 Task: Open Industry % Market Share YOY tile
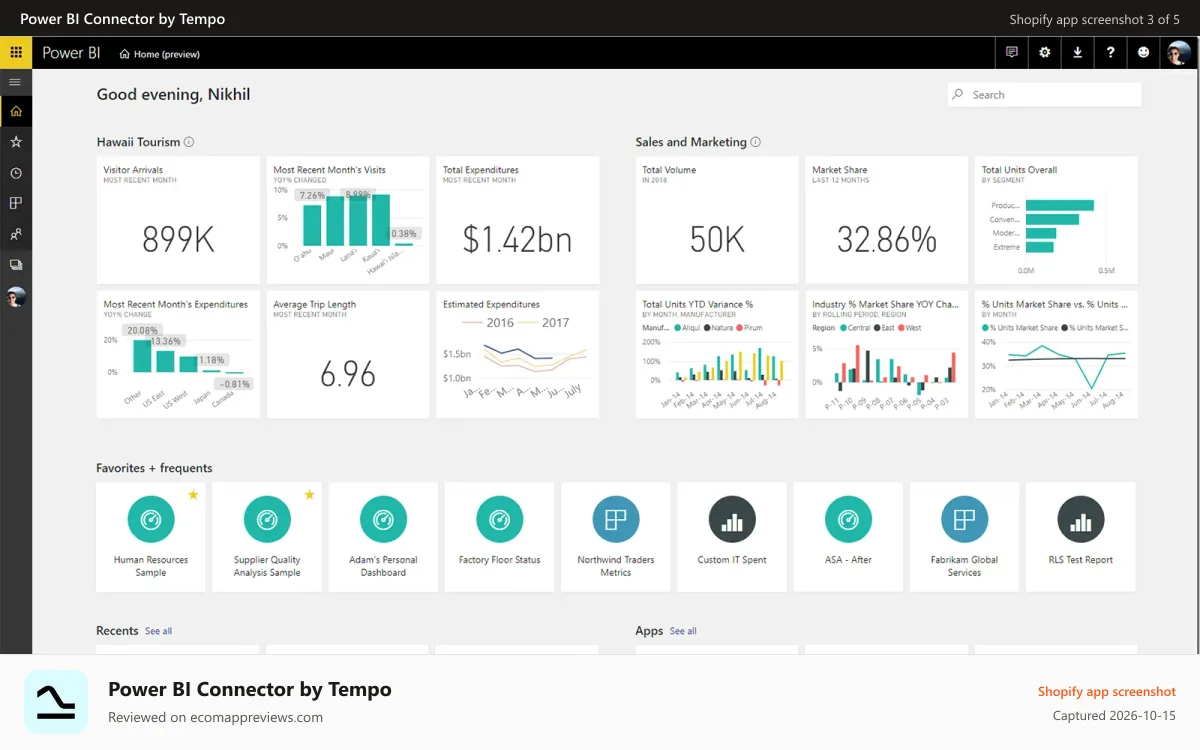[x=887, y=354]
